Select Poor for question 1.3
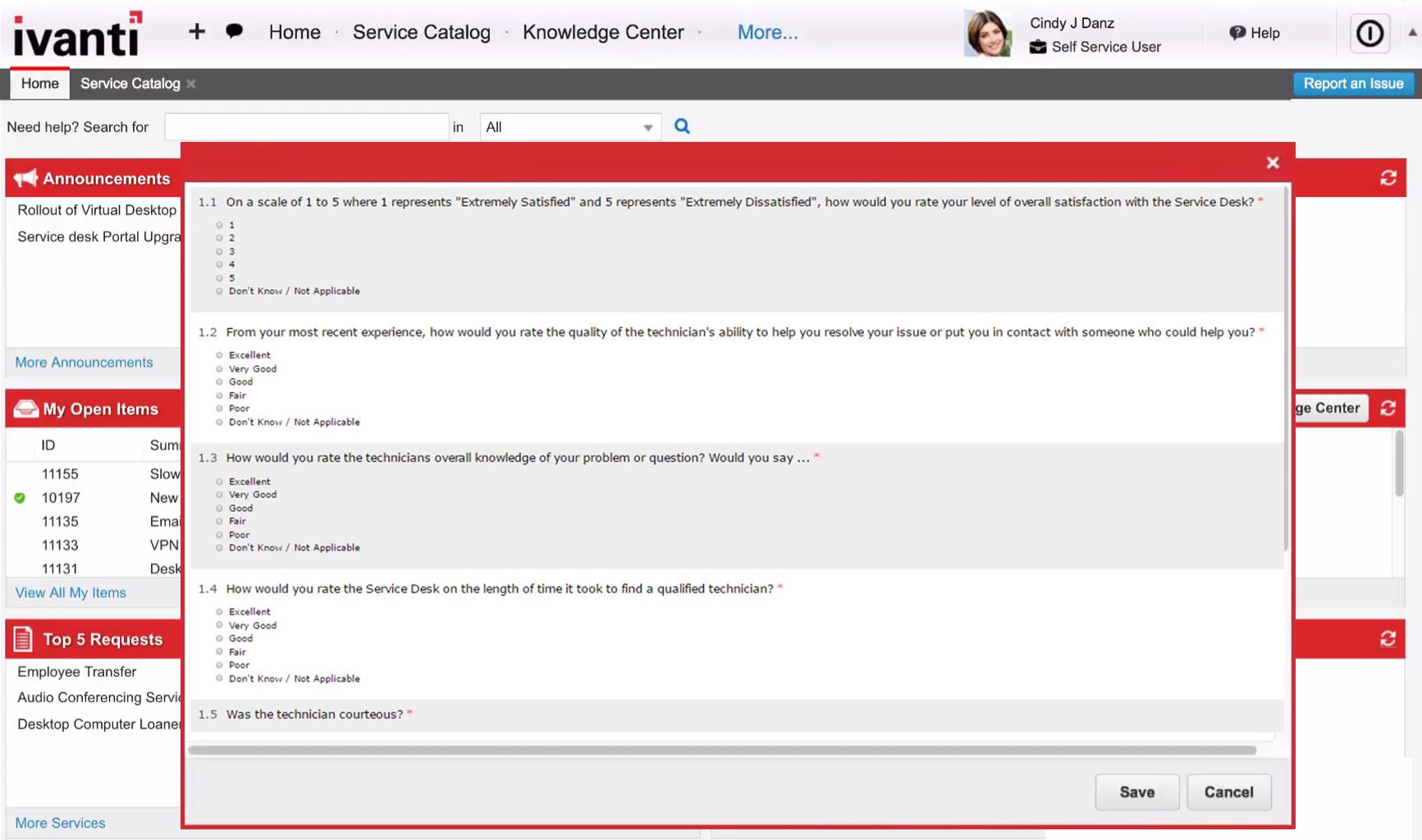 click(219, 535)
